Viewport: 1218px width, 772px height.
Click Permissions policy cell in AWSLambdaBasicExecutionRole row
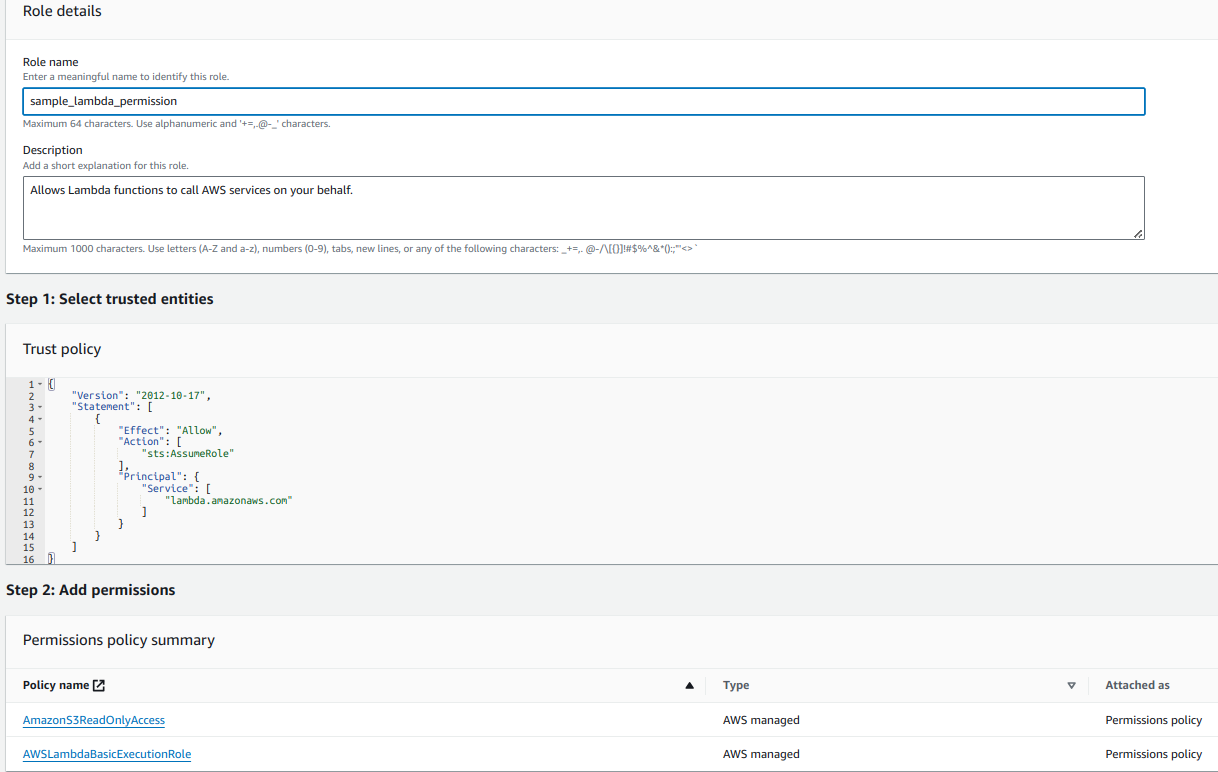1154,754
